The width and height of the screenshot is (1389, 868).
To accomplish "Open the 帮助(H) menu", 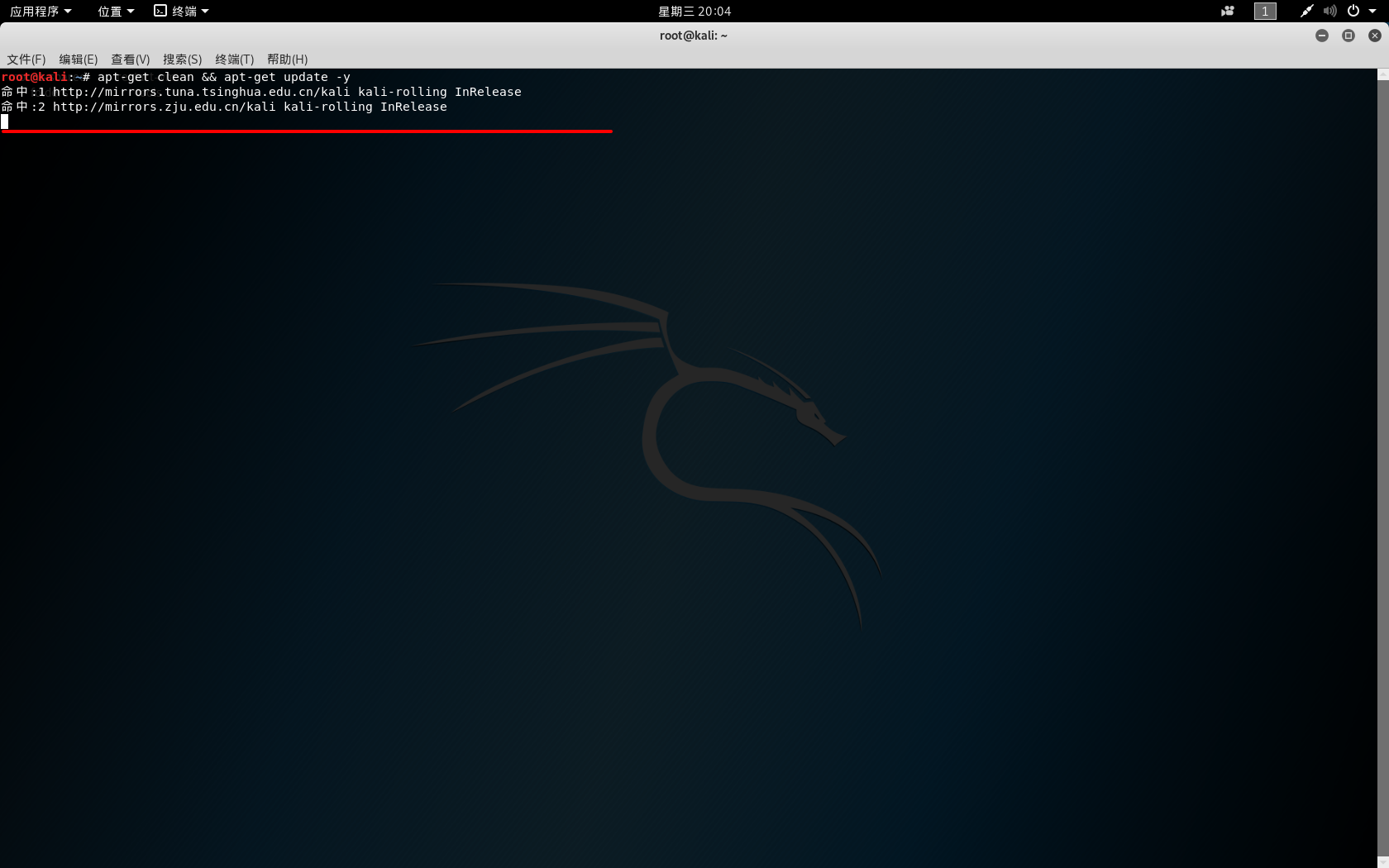I will pyautogui.click(x=288, y=59).
